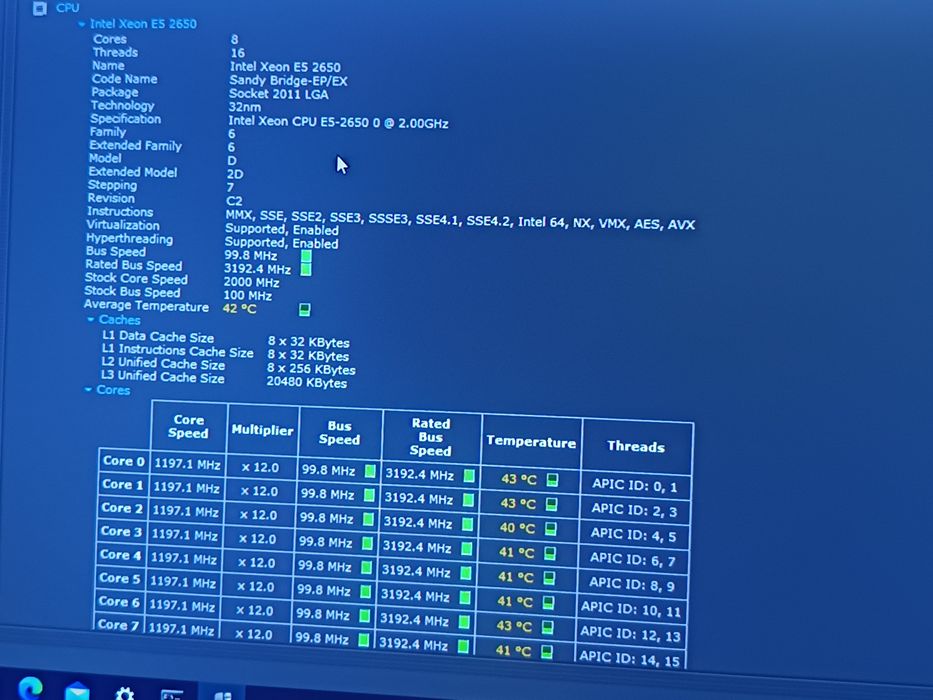
Task: Click Core 3 temperature graph icon
Action: coord(550,553)
